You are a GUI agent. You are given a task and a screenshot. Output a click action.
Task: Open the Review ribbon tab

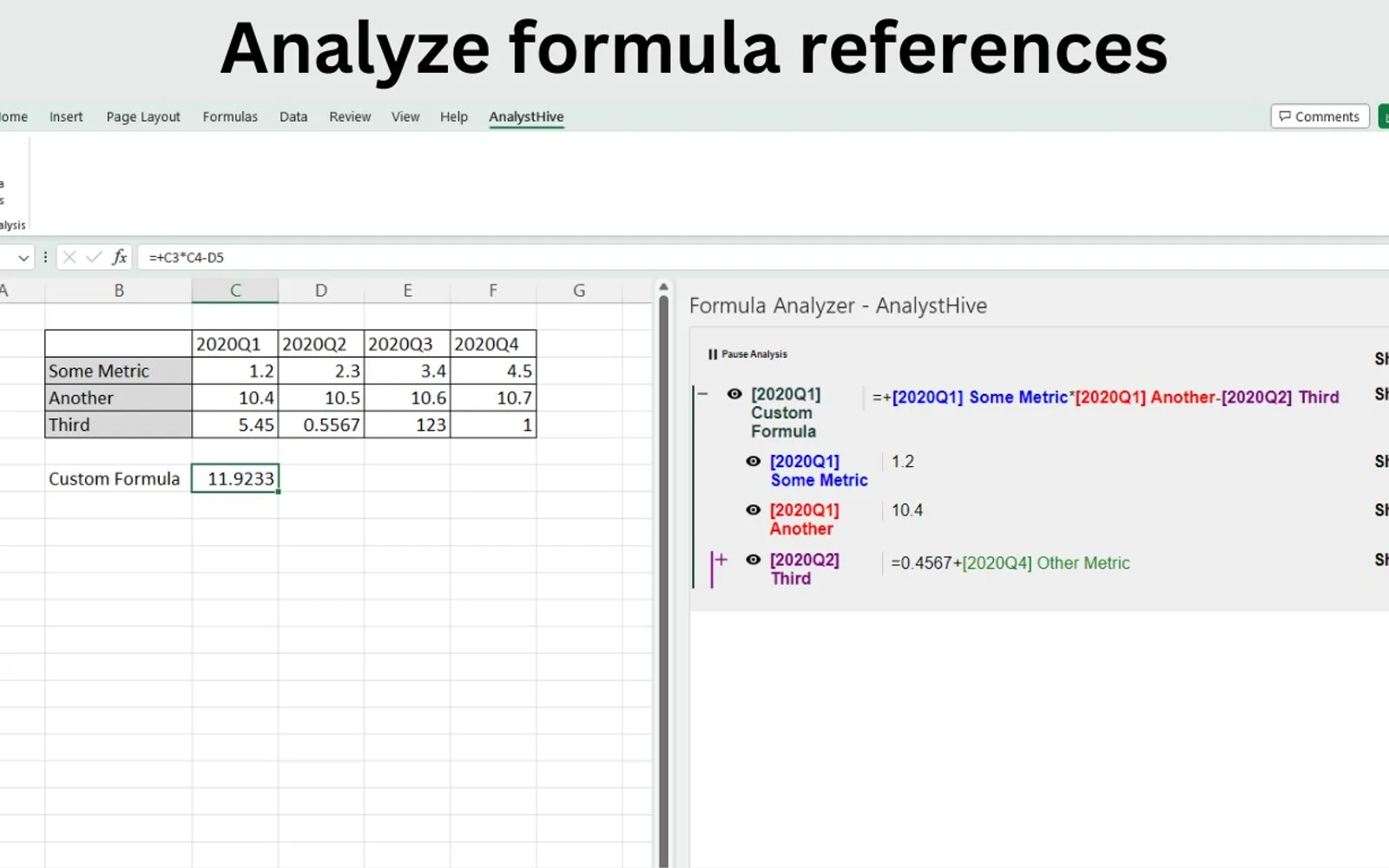point(350,116)
